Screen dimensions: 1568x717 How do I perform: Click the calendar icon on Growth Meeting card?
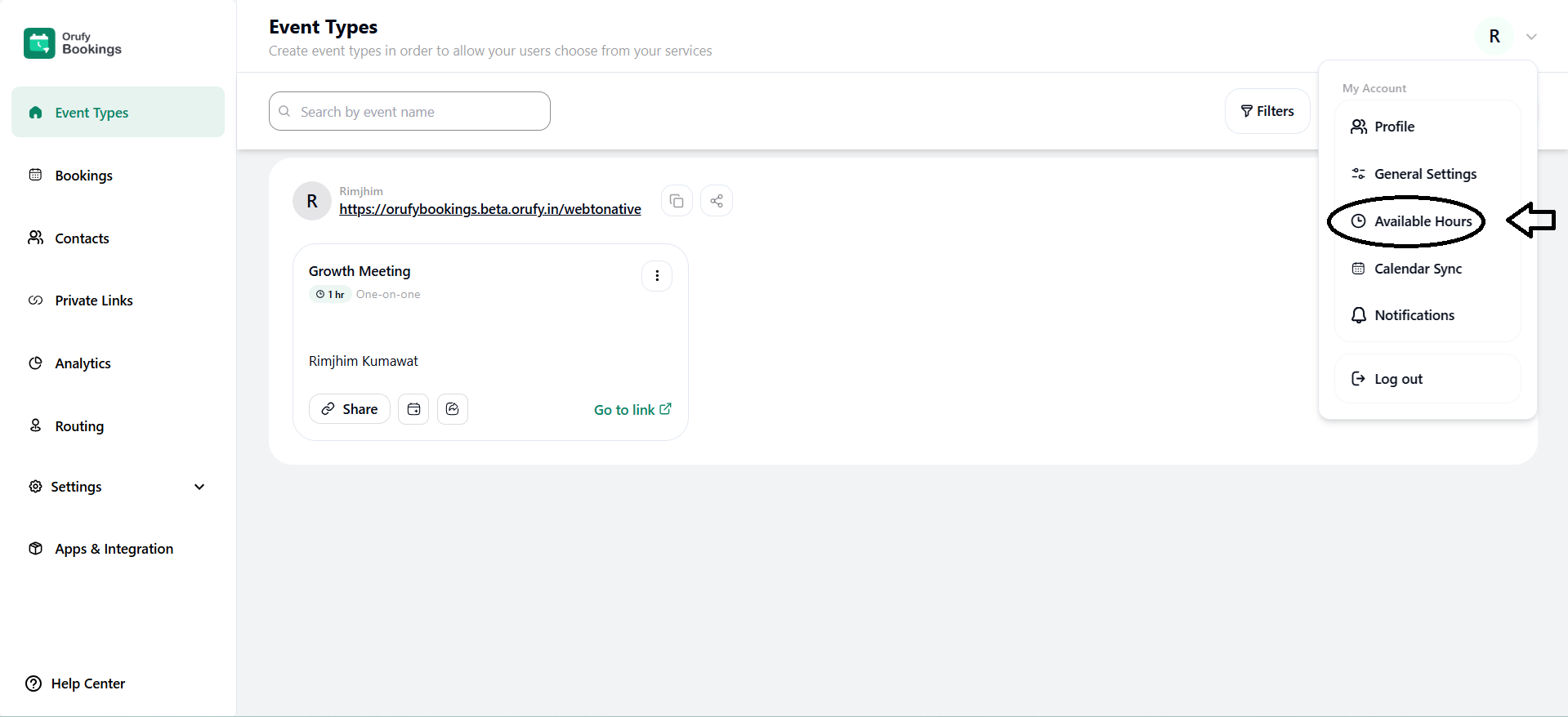(x=413, y=409)
